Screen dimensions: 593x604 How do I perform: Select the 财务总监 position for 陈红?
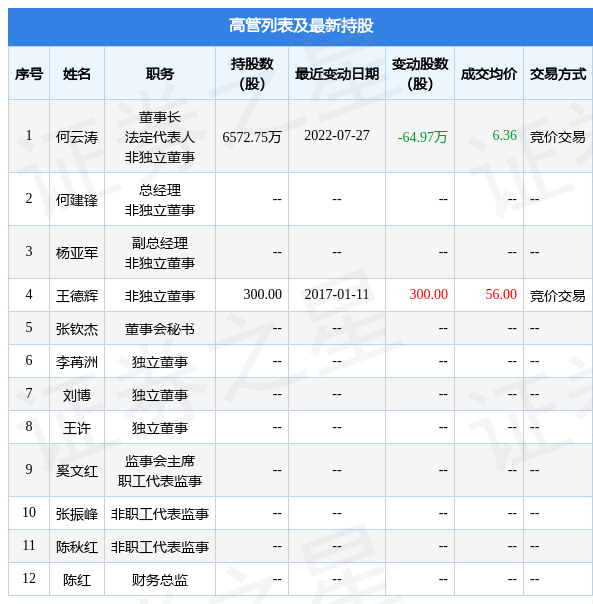pos(160,580)
